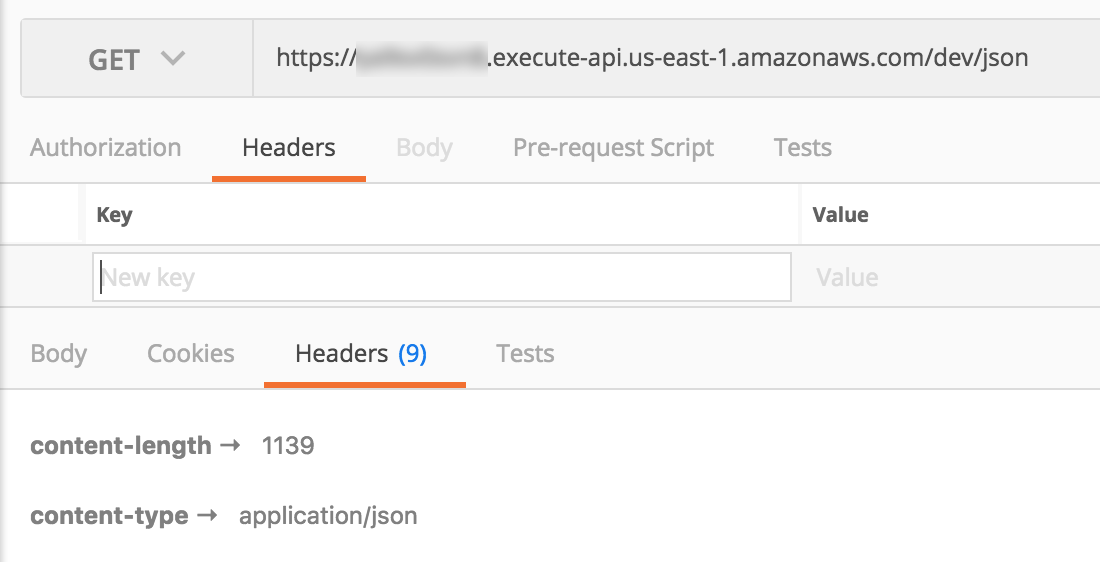Click the blue 9 header count badge

click(412, 354)
